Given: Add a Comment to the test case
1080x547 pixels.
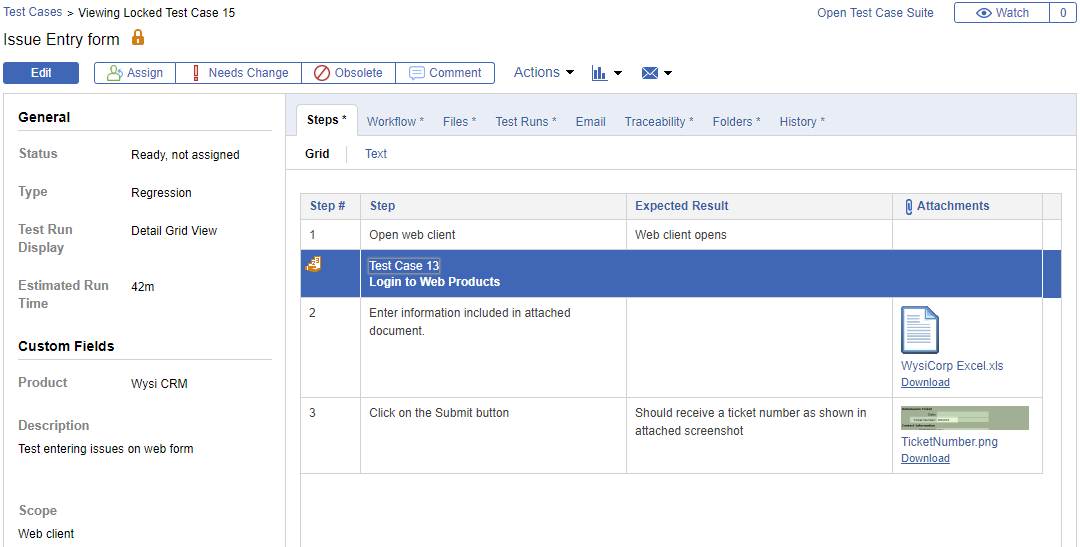Looking at the screenshot, I should pos(445,73).
